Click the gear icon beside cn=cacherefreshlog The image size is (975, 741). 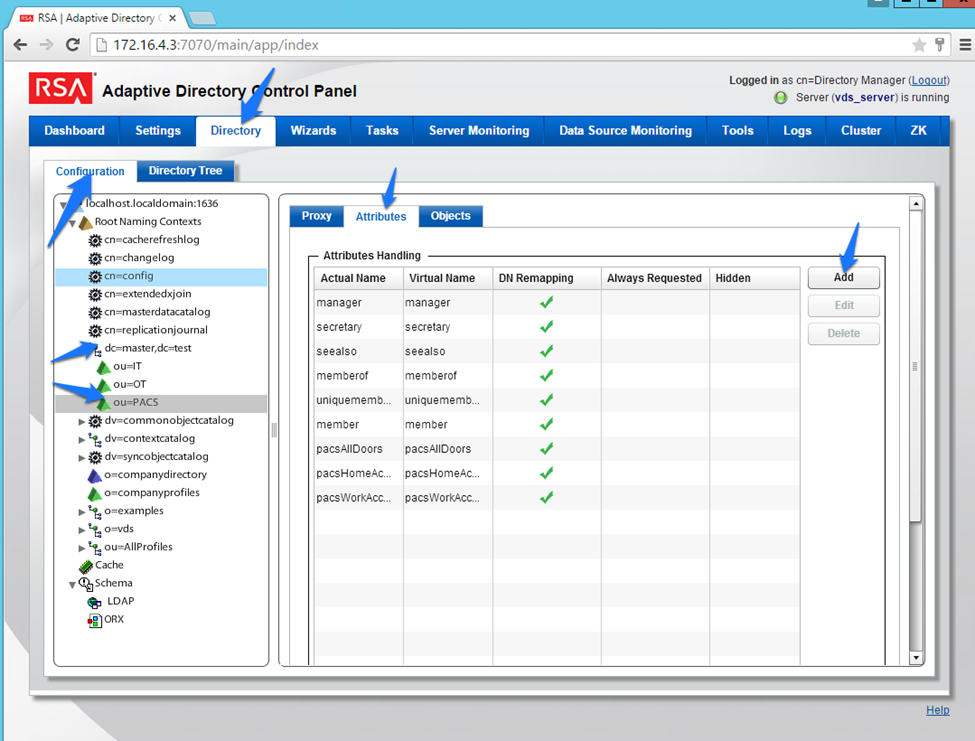pyautogui.click(x=95, y=240)
